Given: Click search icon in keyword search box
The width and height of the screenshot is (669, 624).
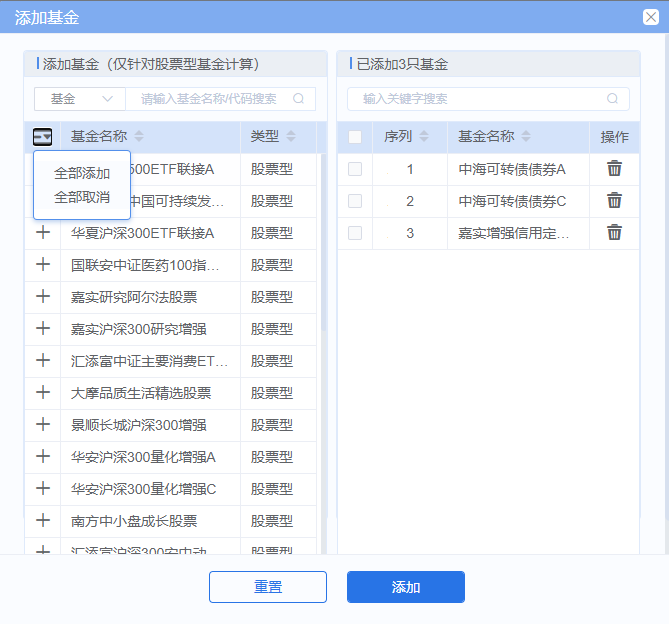Looking at the screenshot, I should 612,99.
